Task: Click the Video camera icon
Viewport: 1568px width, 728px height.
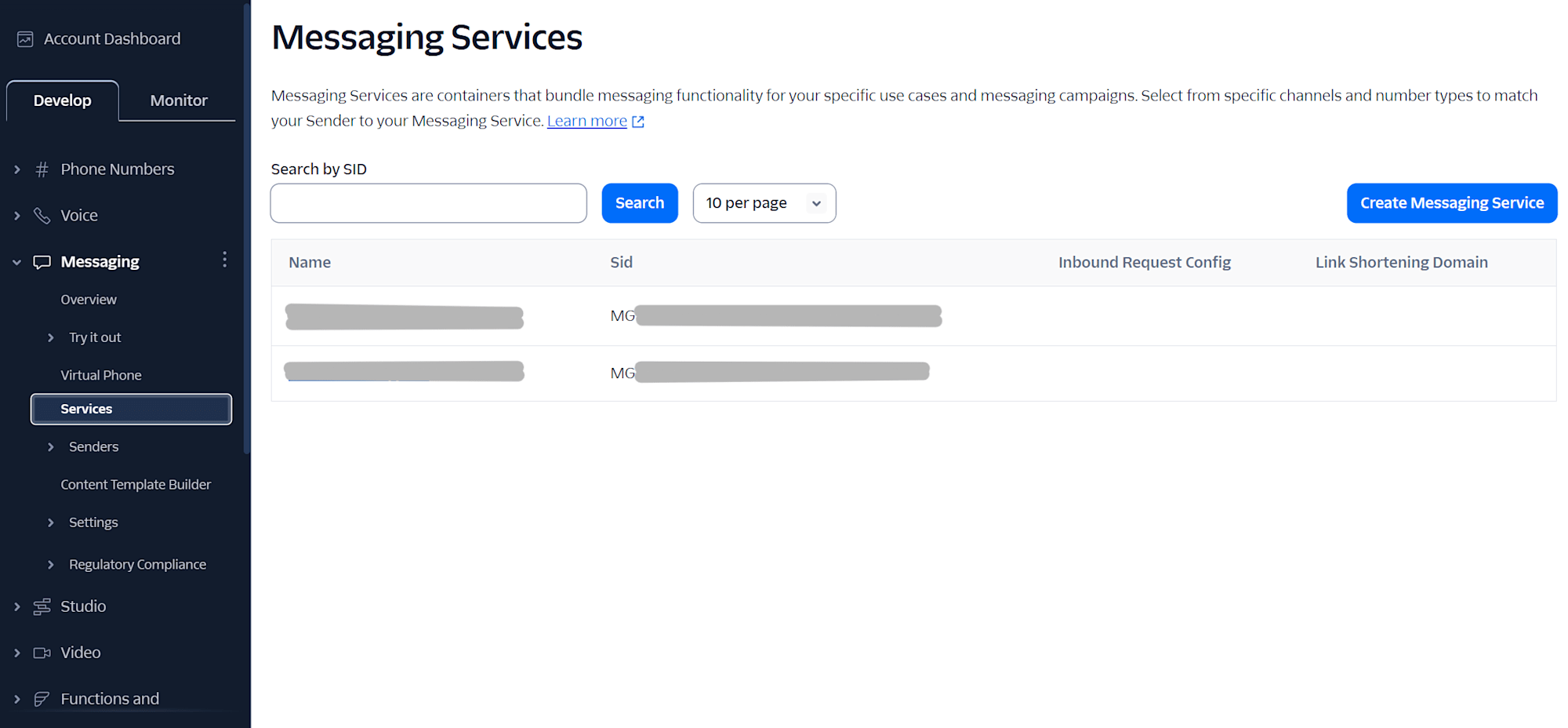Action: tap(42, 653)
